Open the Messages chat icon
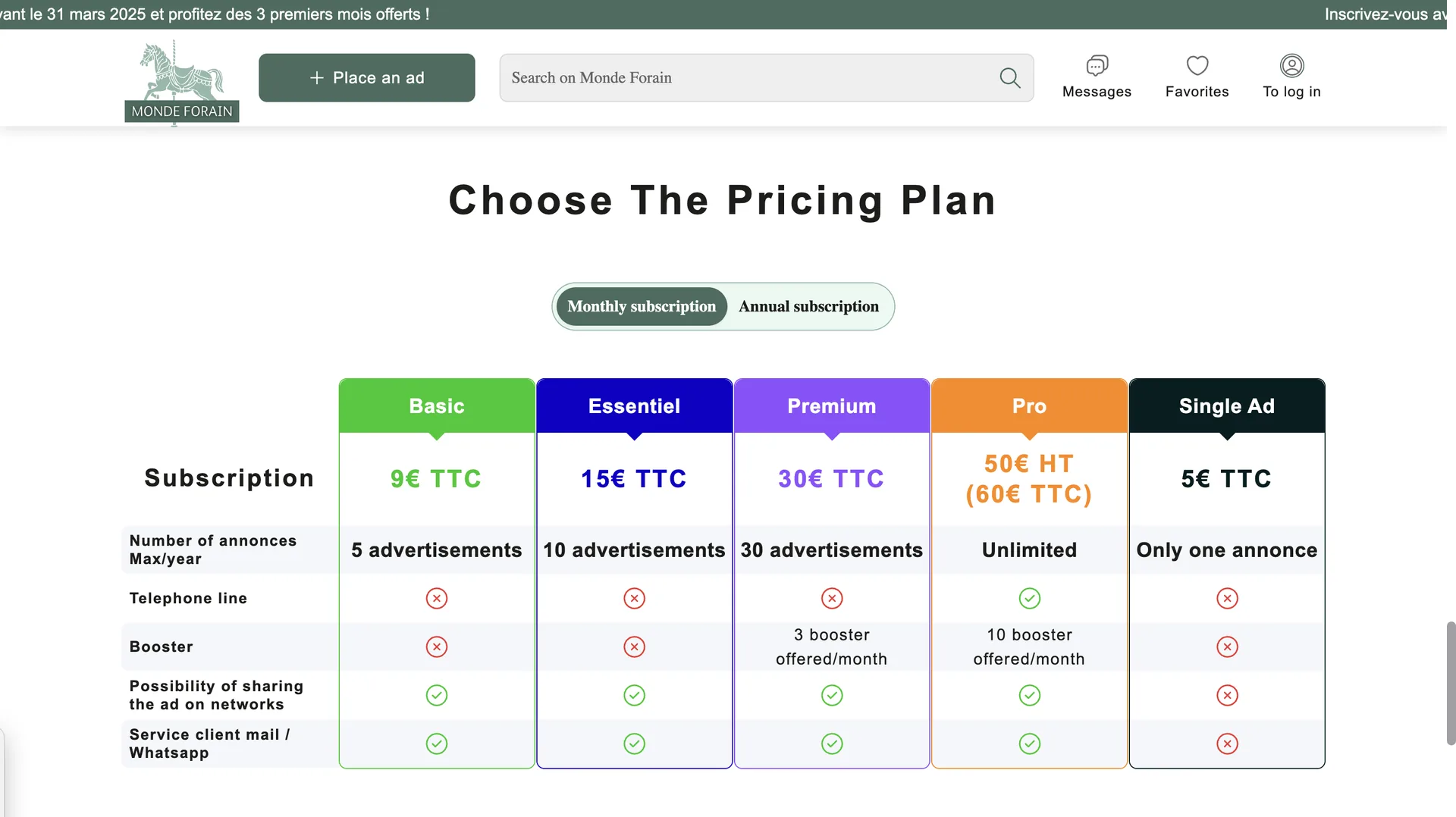Screen dimensions: 1456x817 pyautogui.click(x=1097, y=66)
